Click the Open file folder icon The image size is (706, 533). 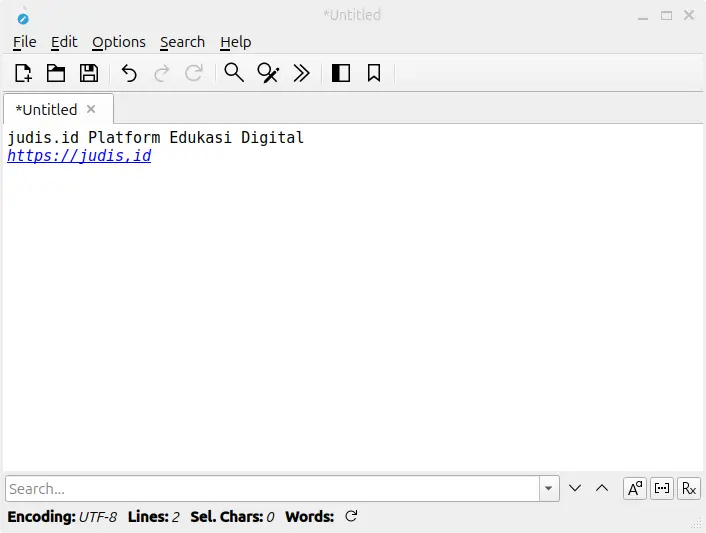click(56, 73)
